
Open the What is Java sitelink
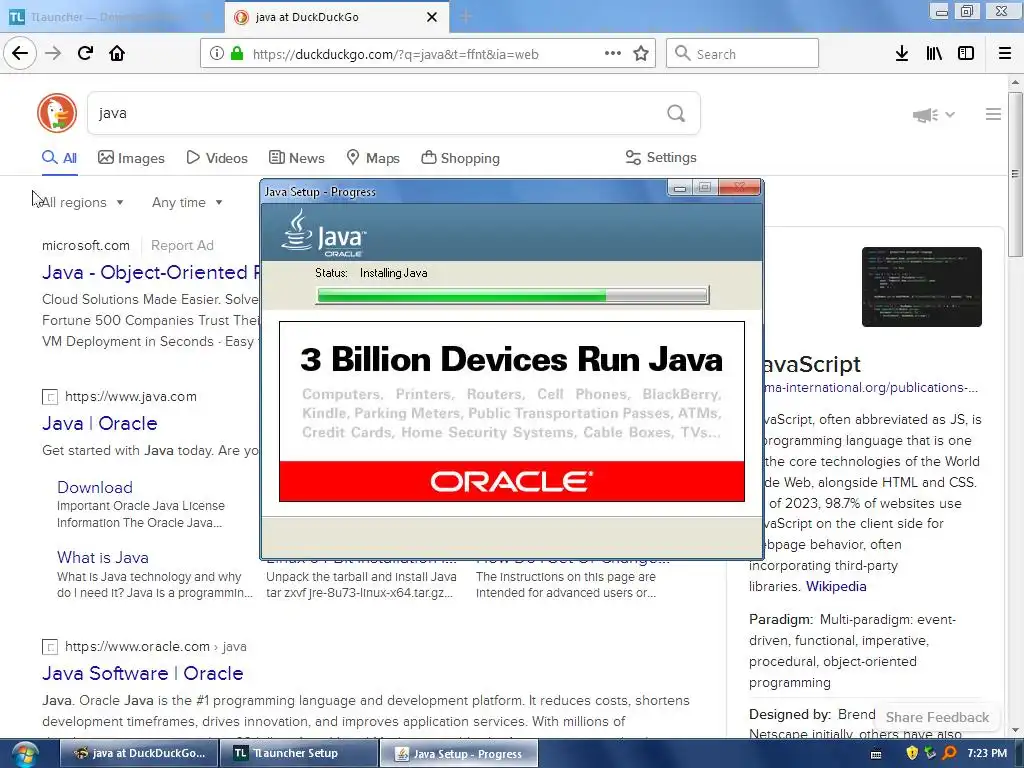pyautogui.click(x=103, y=558)
